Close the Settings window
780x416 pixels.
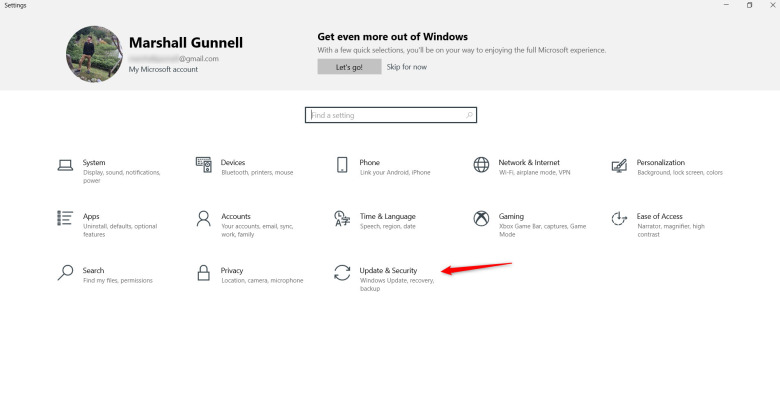pos(773,5)
